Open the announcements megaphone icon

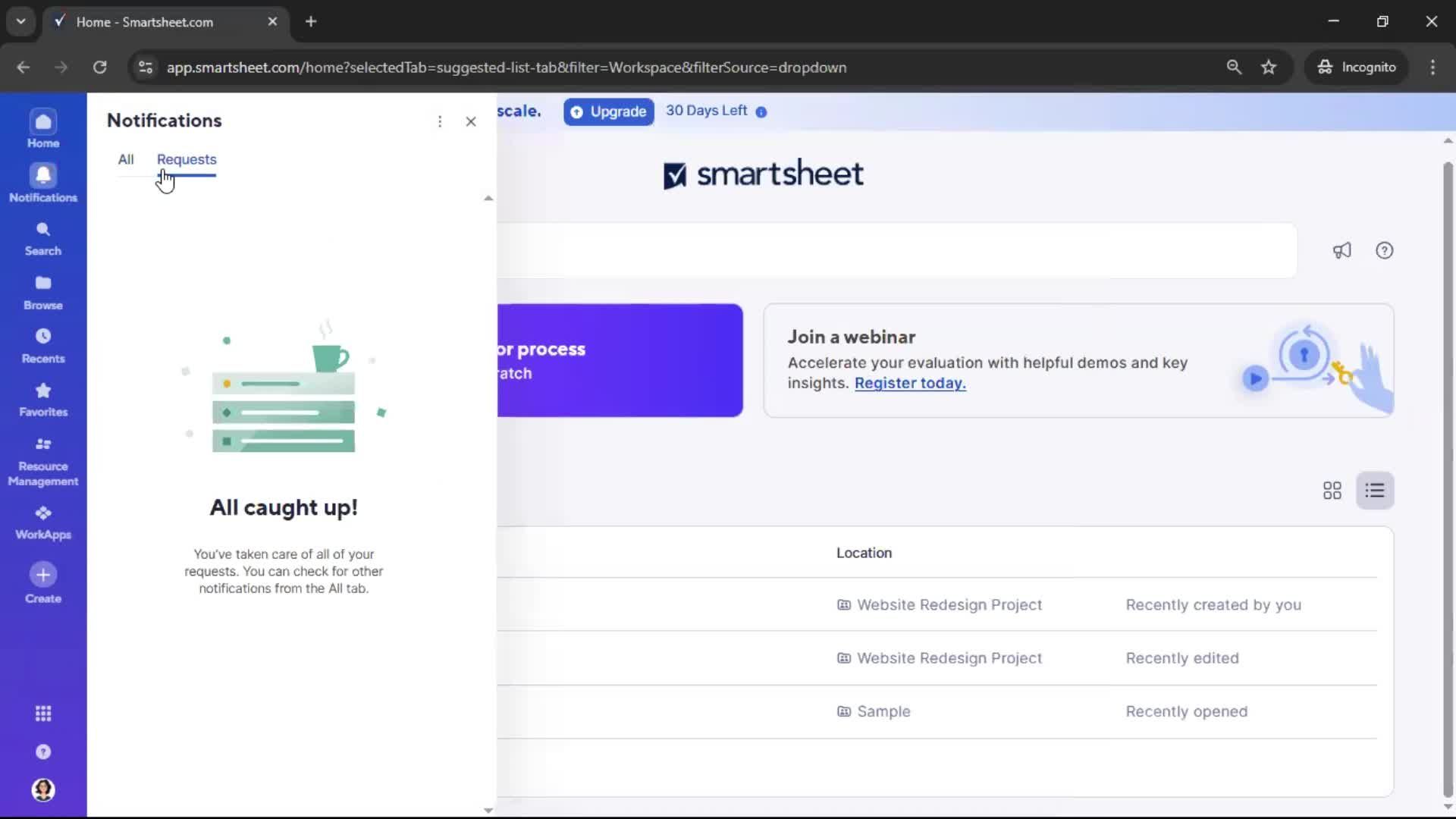1342,250
